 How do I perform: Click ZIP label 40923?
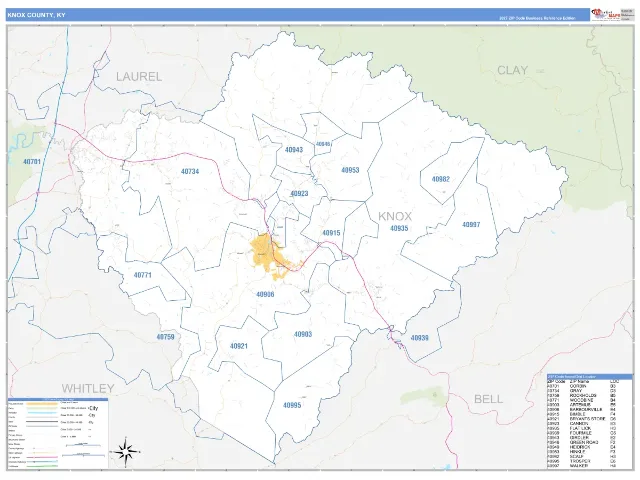tap(299, 193)
